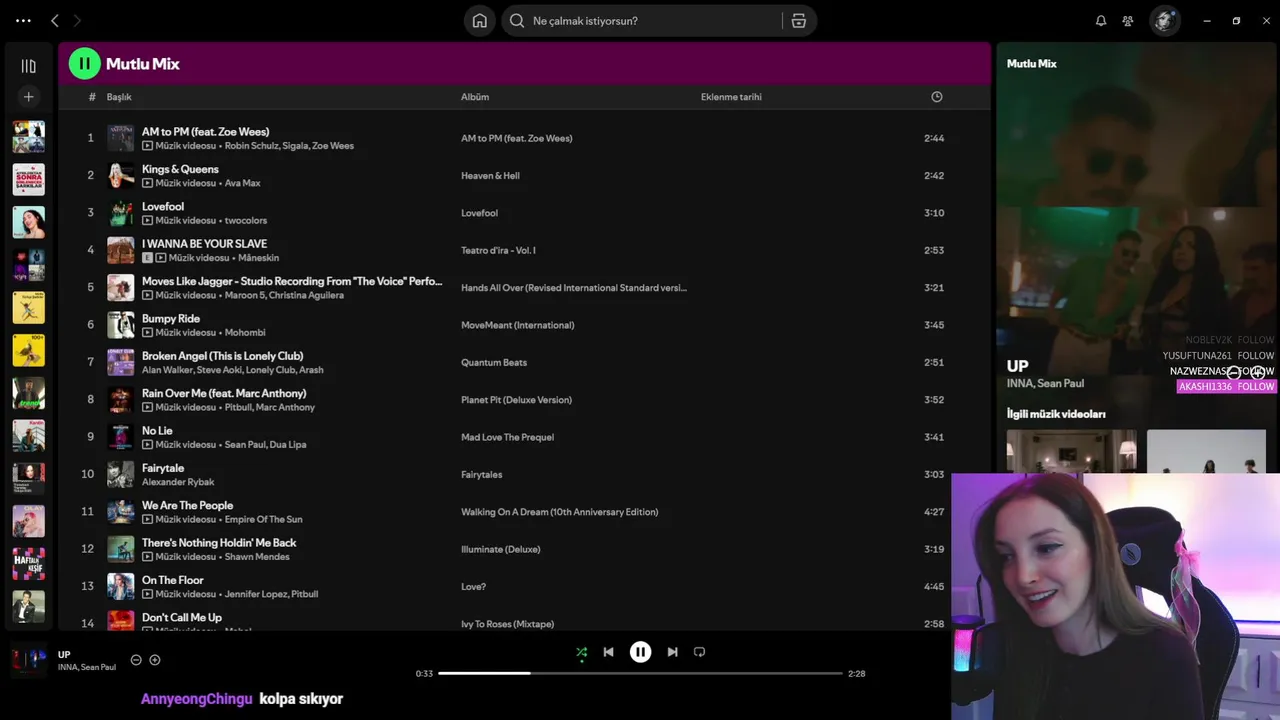Pause playback in bottom player bar

click(x=640, y=652)
